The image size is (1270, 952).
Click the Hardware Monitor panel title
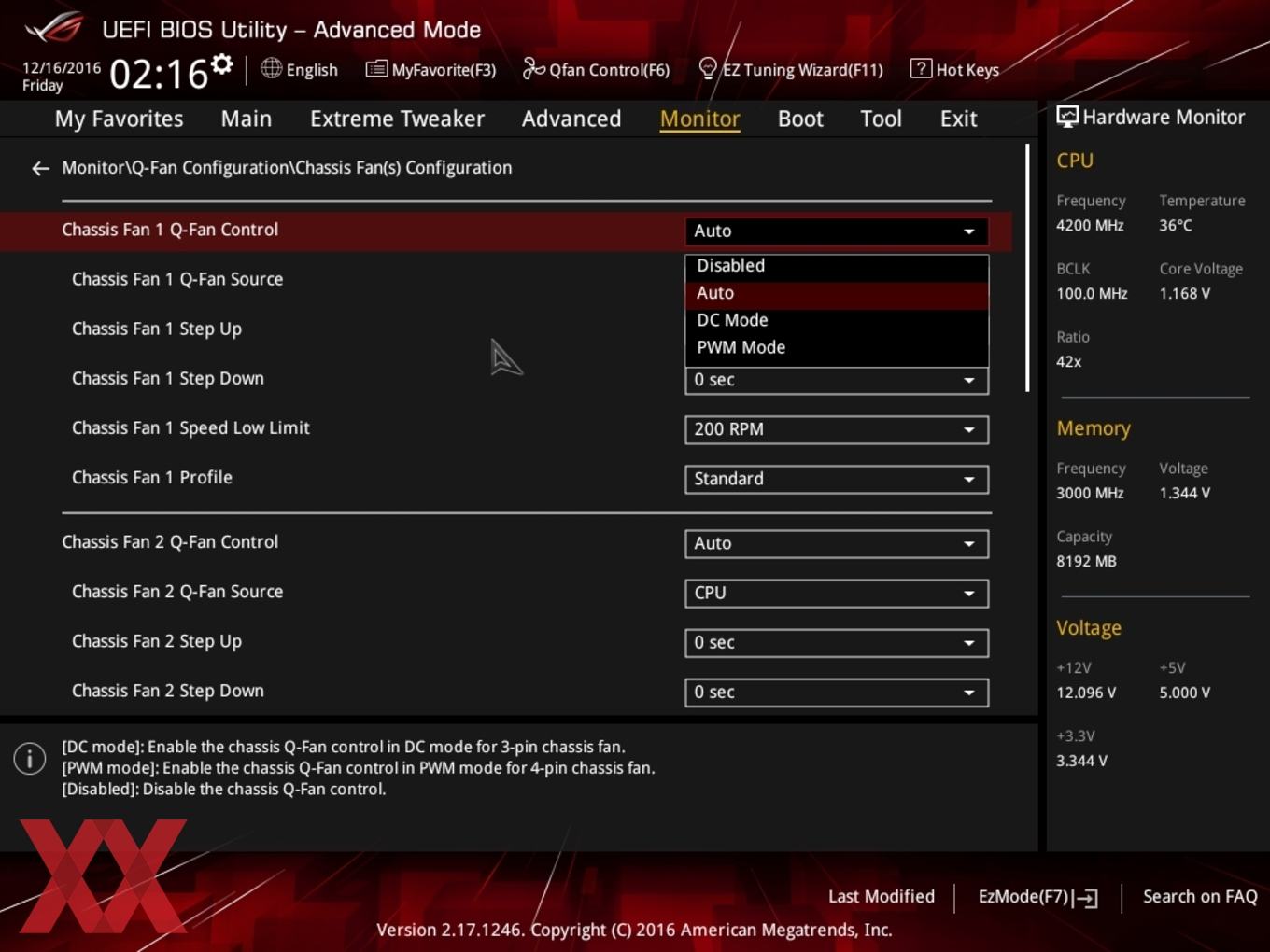1164,117
